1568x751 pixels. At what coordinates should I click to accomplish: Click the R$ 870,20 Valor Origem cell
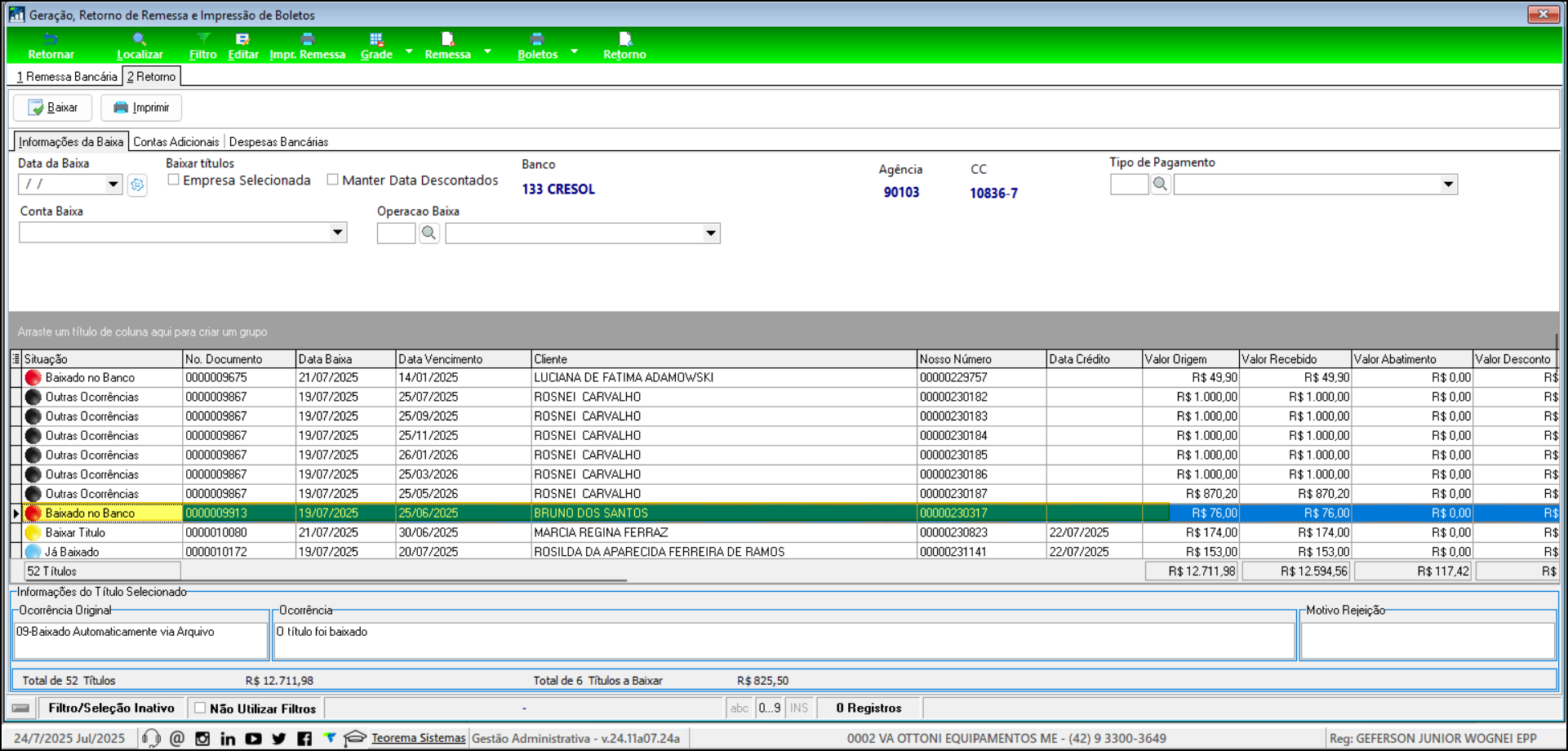coord(1190,494)
